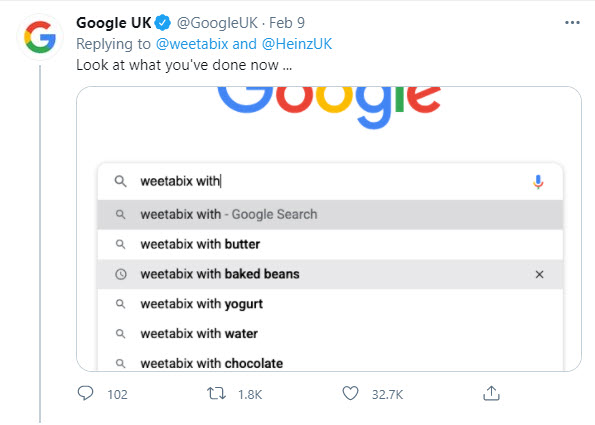This screenshot has width=595, height=425.
Task: Retweet the Google UK tweet
Action: tap(217, 394)
